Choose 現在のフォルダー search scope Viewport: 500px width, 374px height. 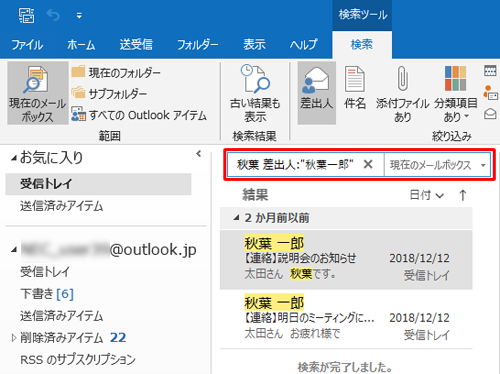point(116,72)
